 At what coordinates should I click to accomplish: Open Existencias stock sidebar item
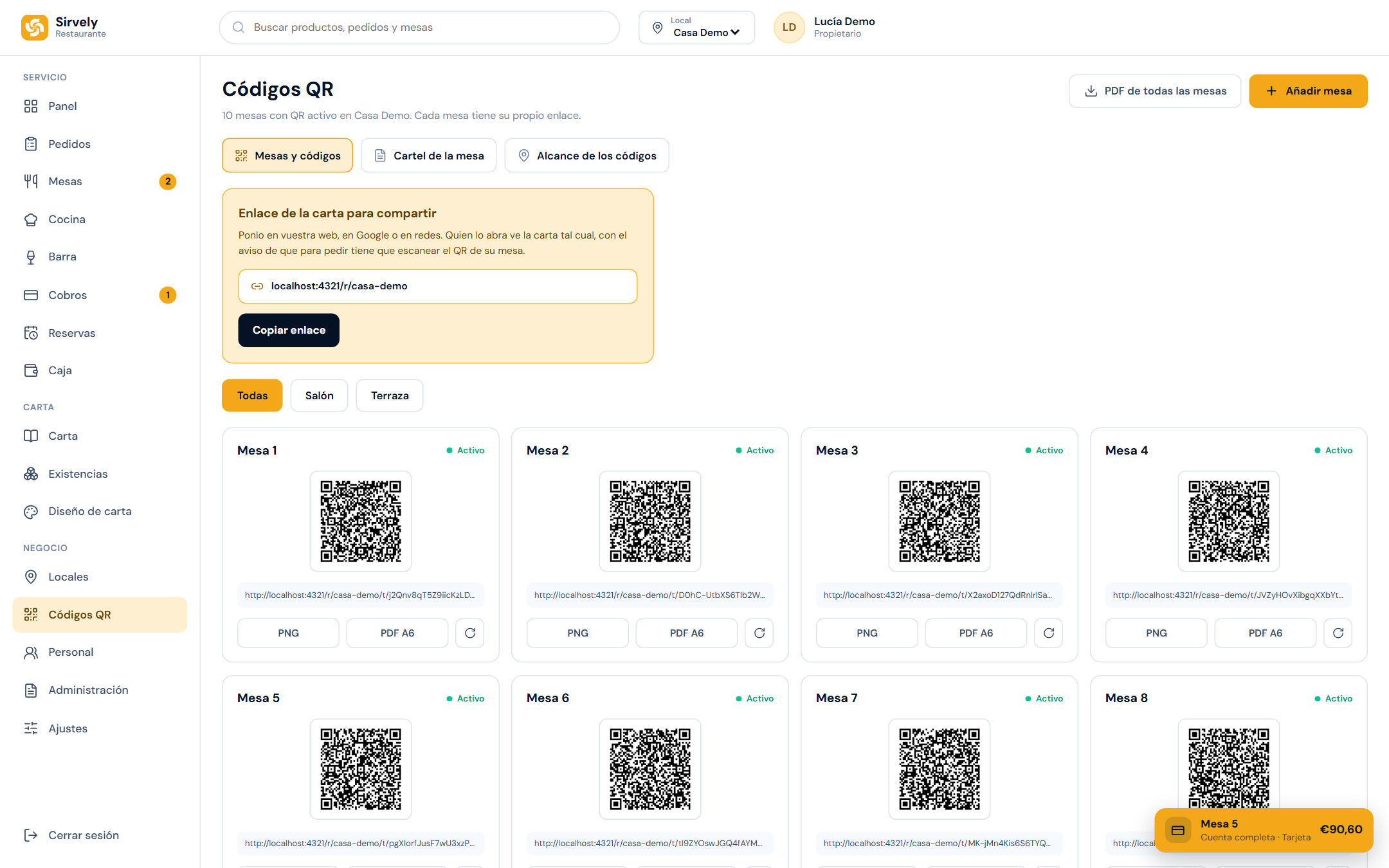100,474
